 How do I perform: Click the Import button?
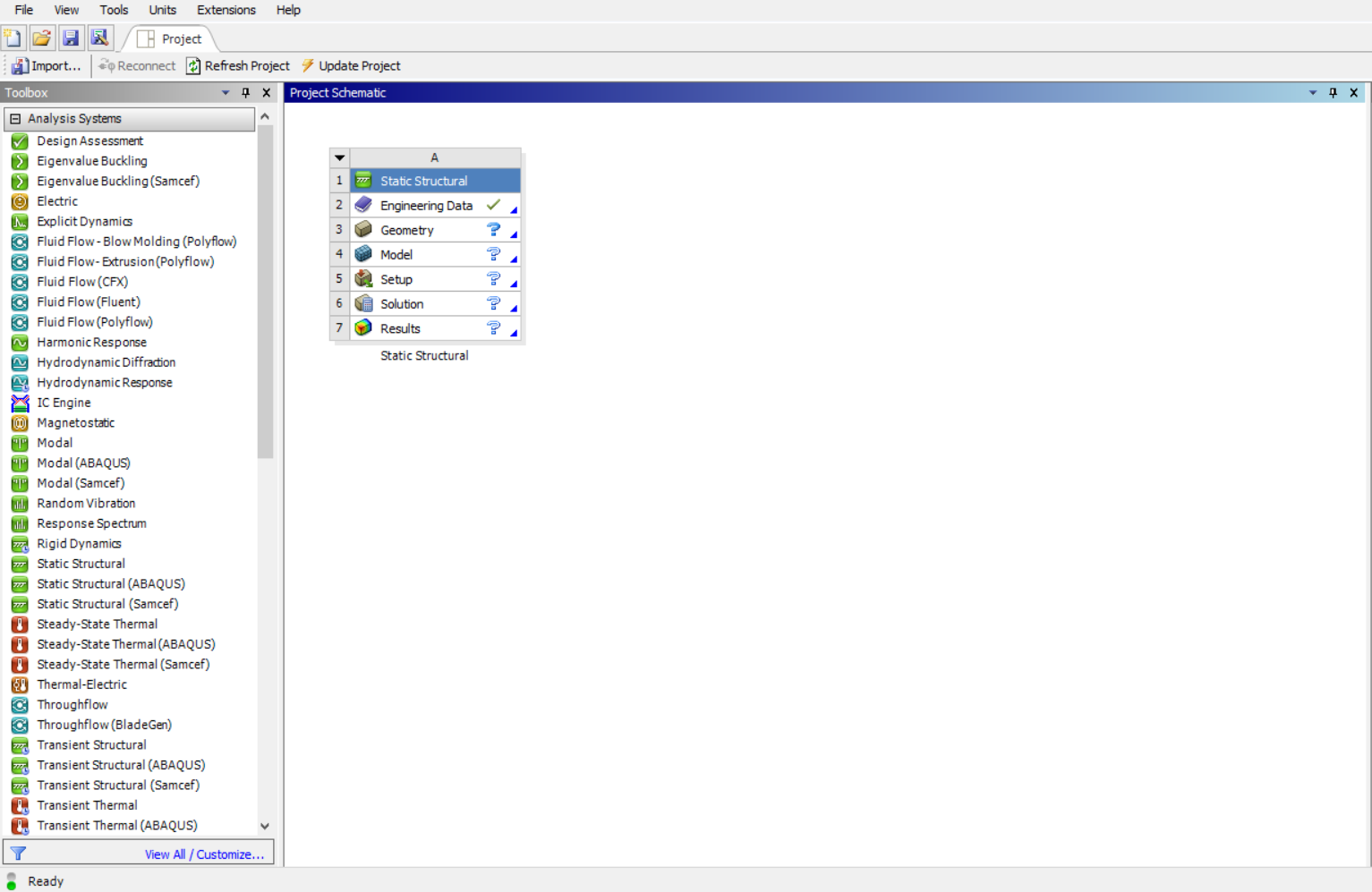click(x=46, y=66)
